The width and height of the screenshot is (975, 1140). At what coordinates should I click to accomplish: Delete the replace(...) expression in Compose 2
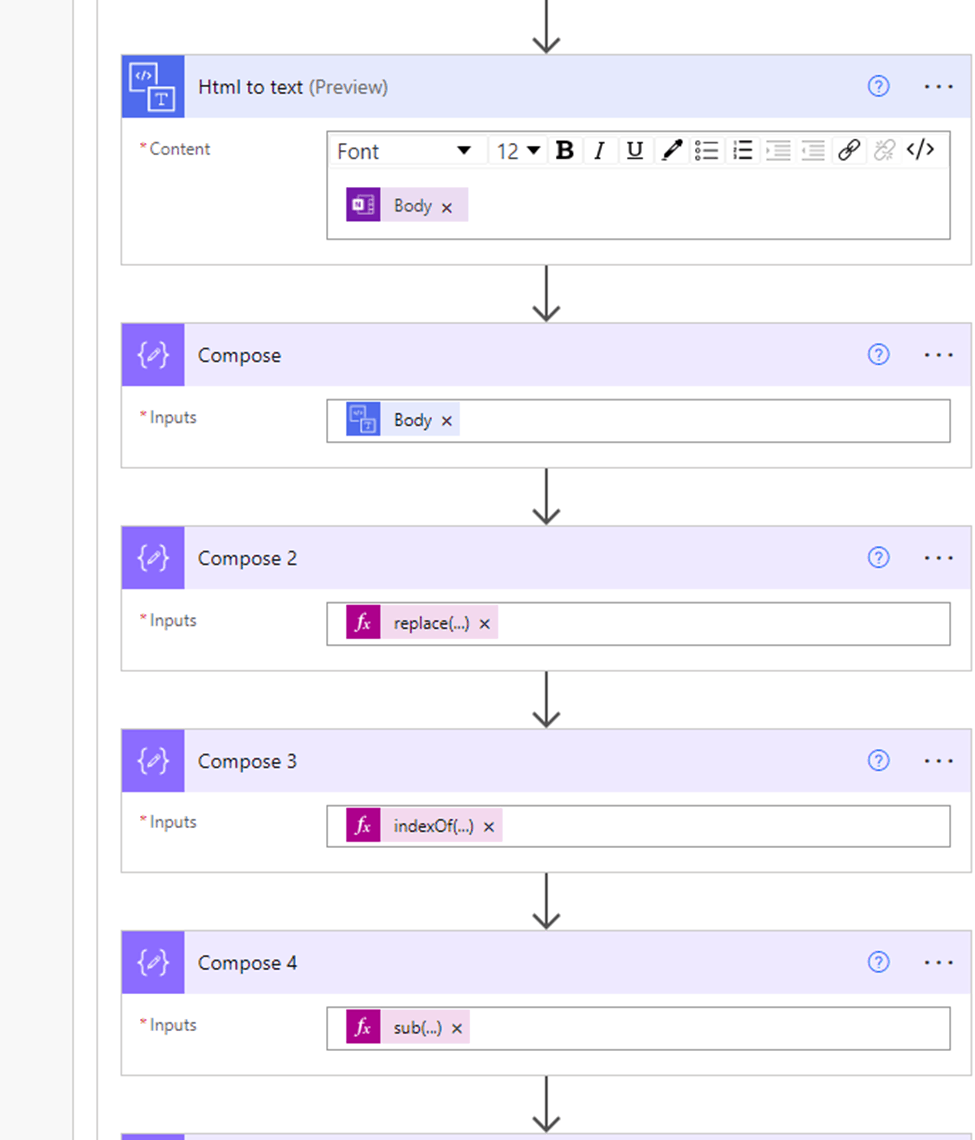click(484, 622)
